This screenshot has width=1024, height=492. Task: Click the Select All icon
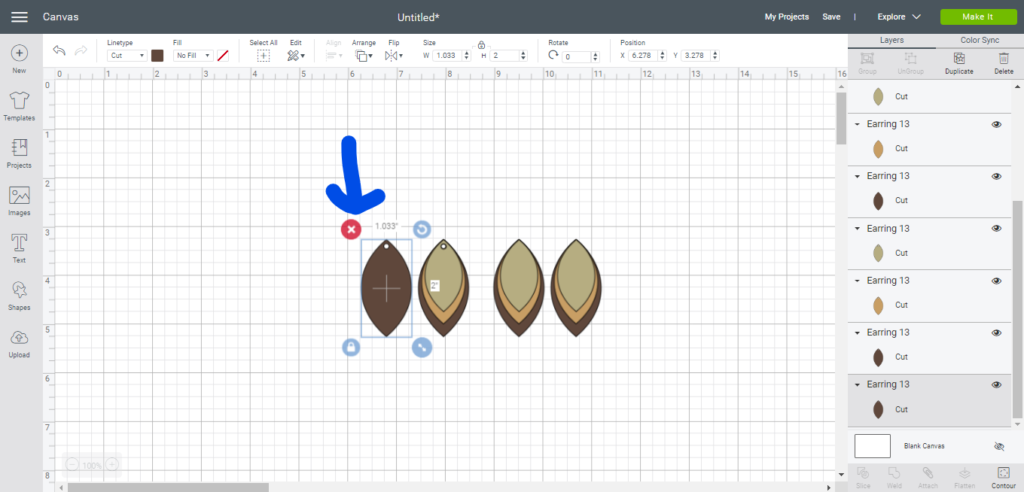click(x=263, y=56)
